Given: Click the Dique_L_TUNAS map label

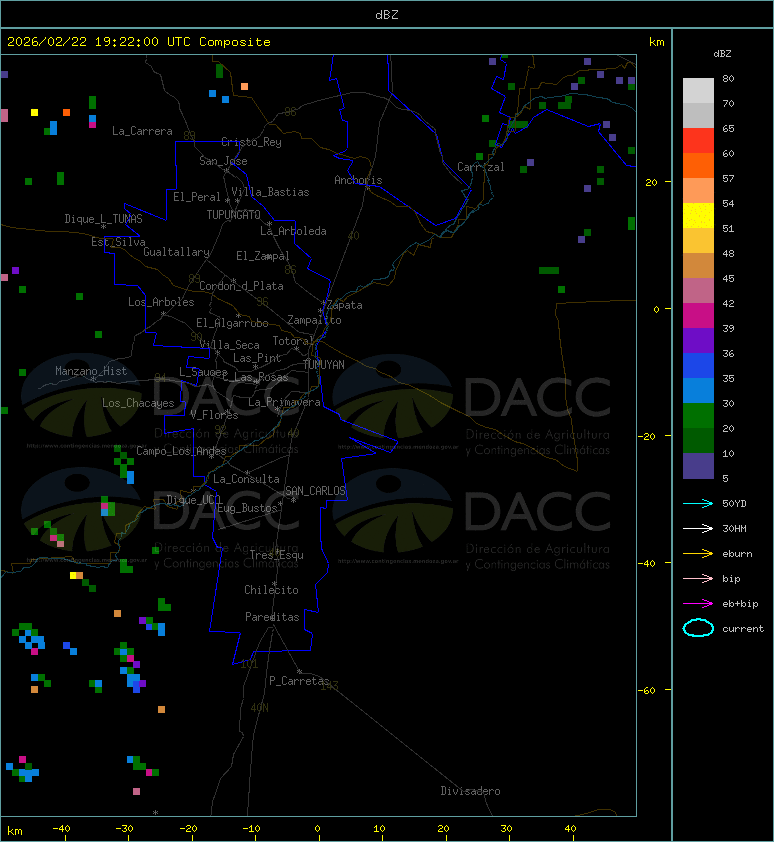Looking at the screenshot, I should 104,219.
